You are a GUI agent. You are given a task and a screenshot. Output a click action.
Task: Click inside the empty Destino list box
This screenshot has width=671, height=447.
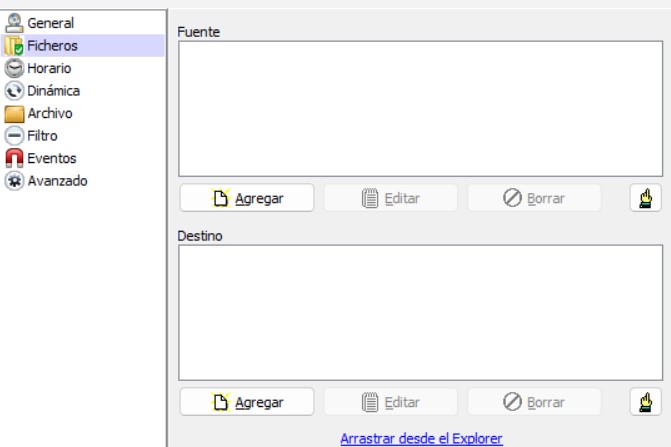420,312
